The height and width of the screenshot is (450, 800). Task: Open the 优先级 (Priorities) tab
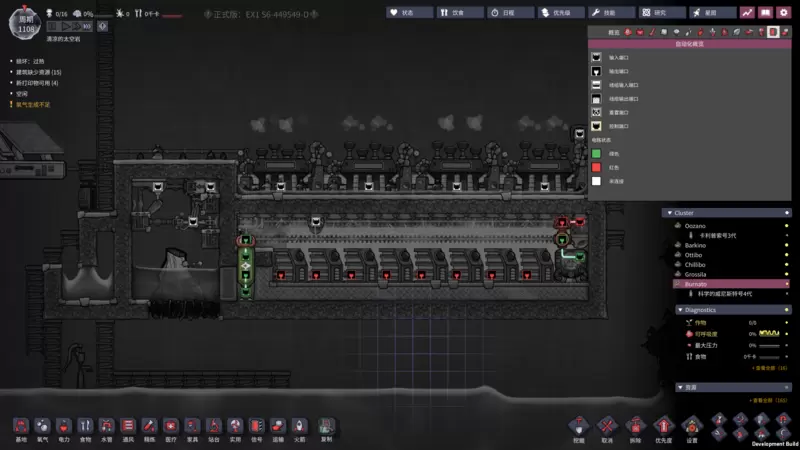coord(561,13)
